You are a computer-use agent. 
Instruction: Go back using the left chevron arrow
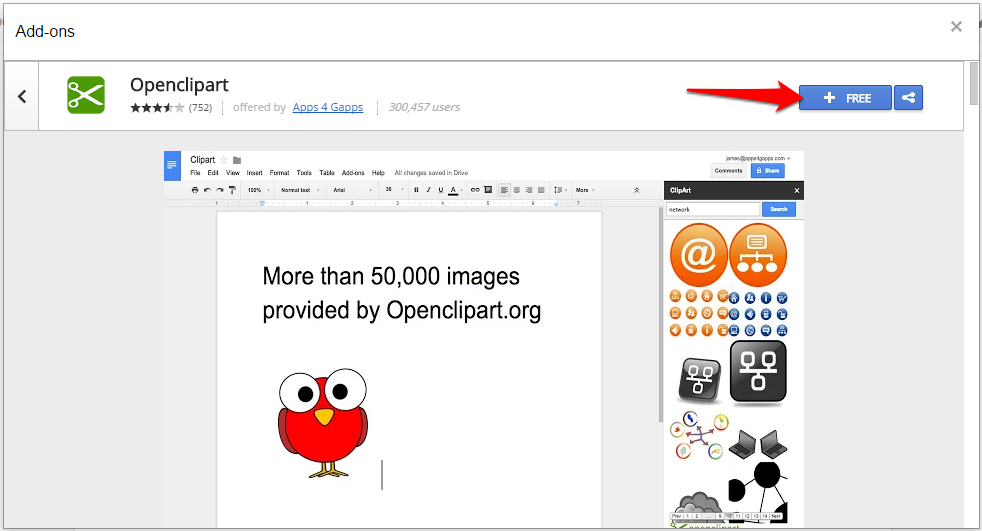(x=22, y=96)
